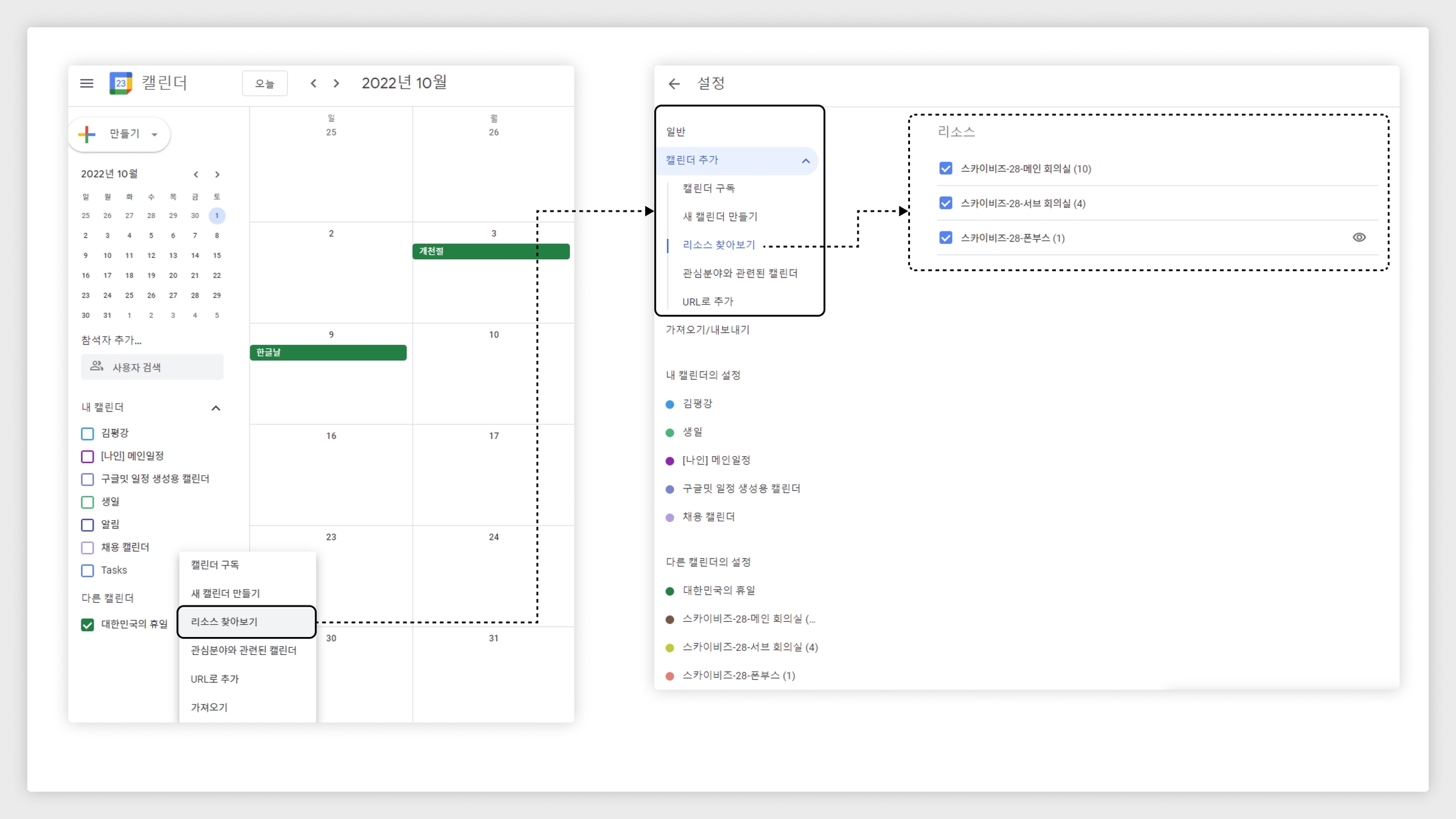Collapse the 내 캘린더 section

pos(215,408)
